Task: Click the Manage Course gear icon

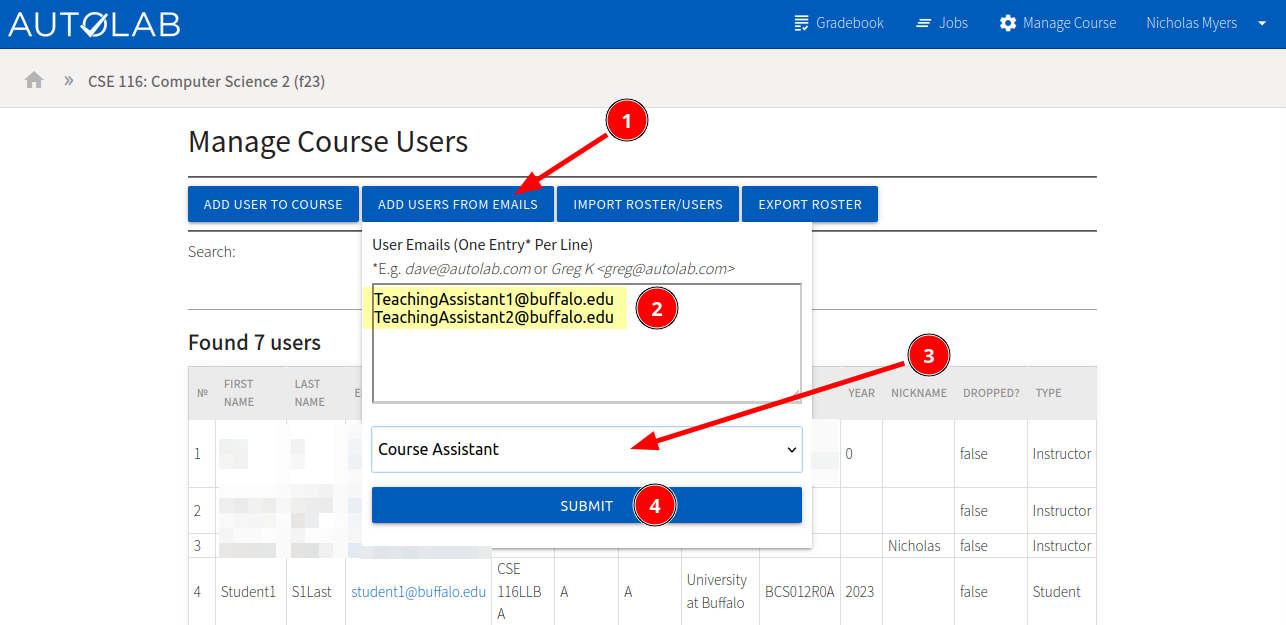Action: click(1008, 23)
